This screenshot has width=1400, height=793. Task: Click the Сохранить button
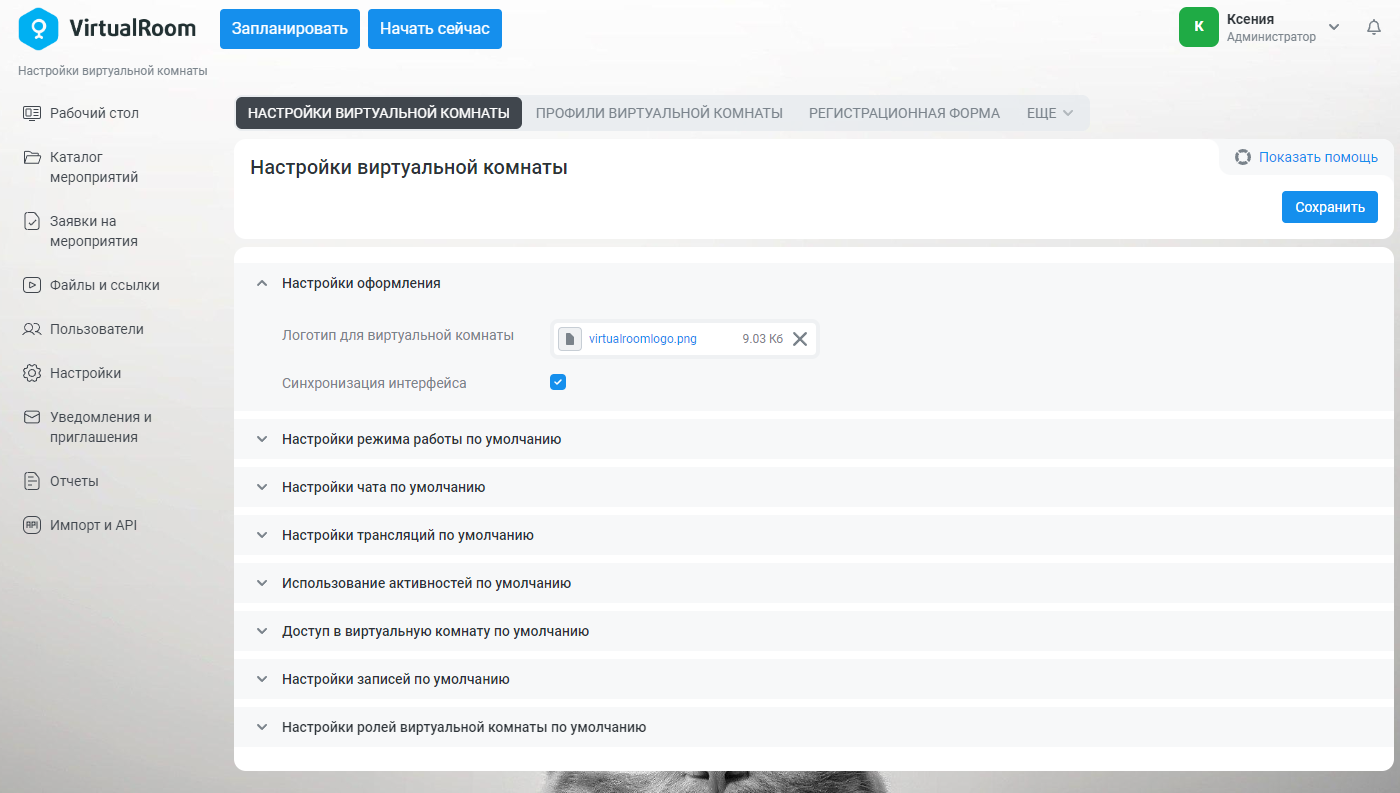click(x=1330, y=207)
